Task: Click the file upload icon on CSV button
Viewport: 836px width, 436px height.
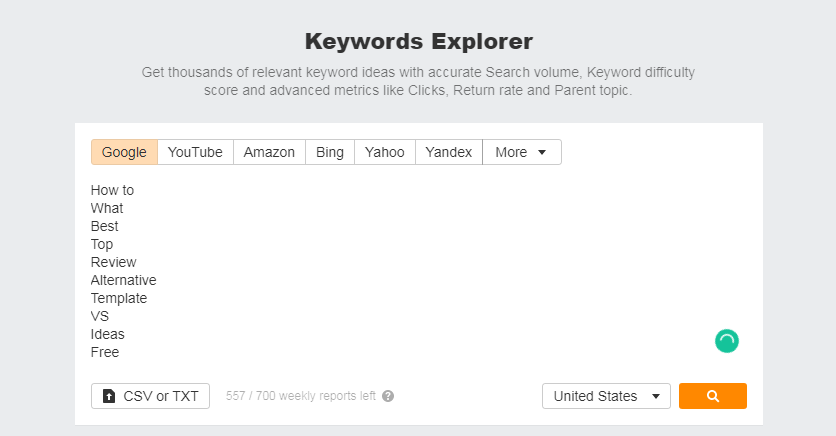Action: point(109,396)
